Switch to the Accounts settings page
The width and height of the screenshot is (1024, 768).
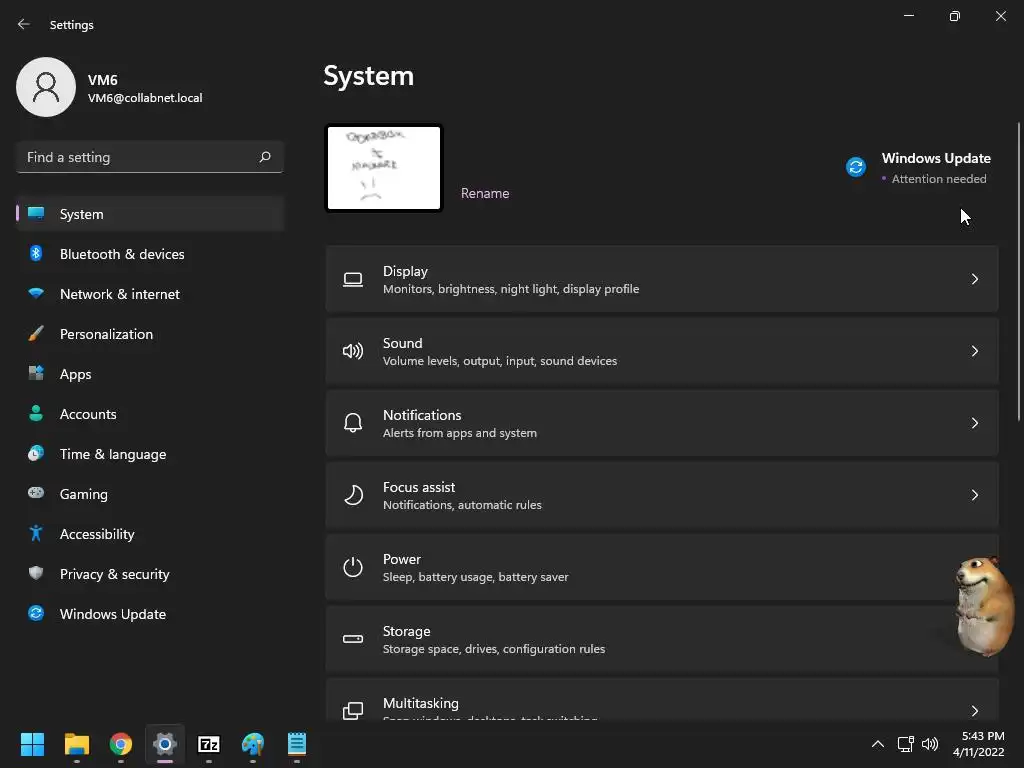(x=150, y=414)
